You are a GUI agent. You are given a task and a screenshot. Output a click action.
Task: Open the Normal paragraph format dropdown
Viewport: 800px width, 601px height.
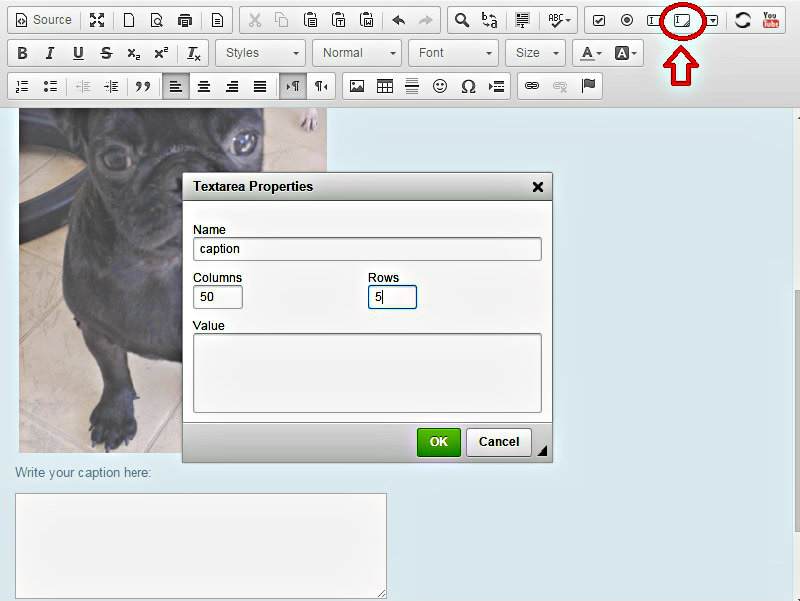[357, 53]
